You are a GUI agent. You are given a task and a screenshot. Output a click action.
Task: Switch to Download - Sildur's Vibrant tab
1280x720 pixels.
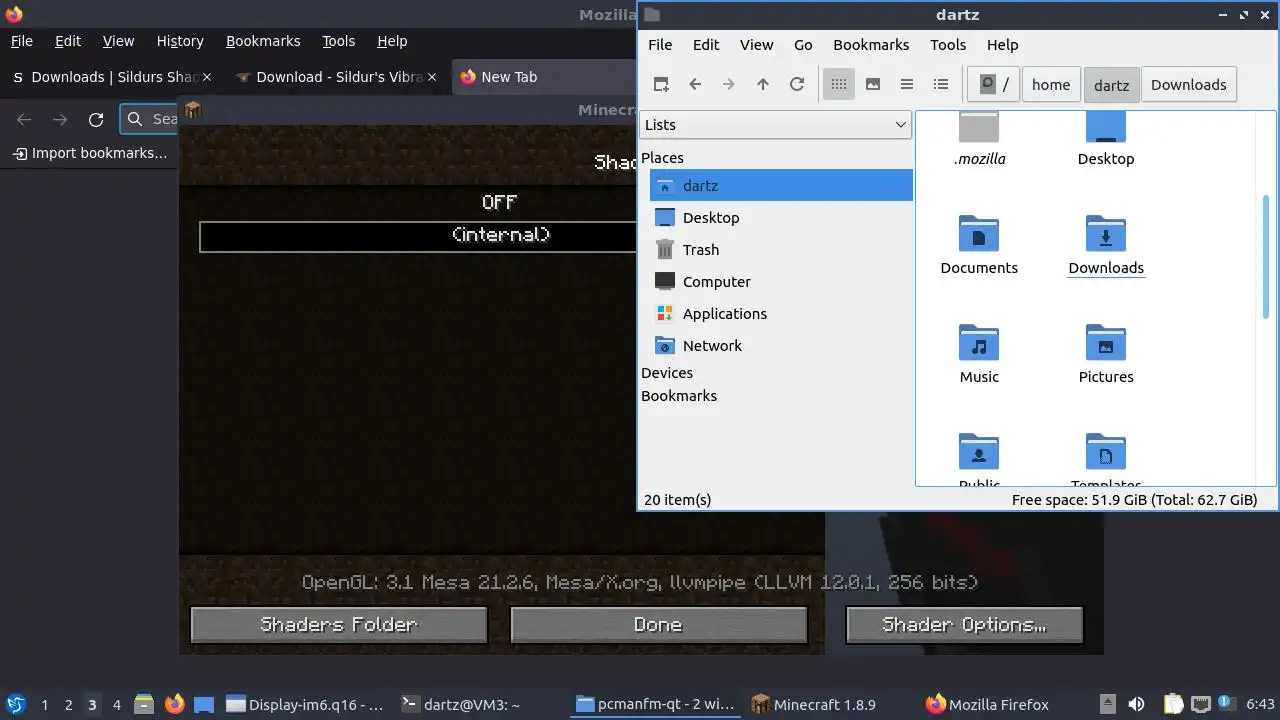[x=337, y=77]
